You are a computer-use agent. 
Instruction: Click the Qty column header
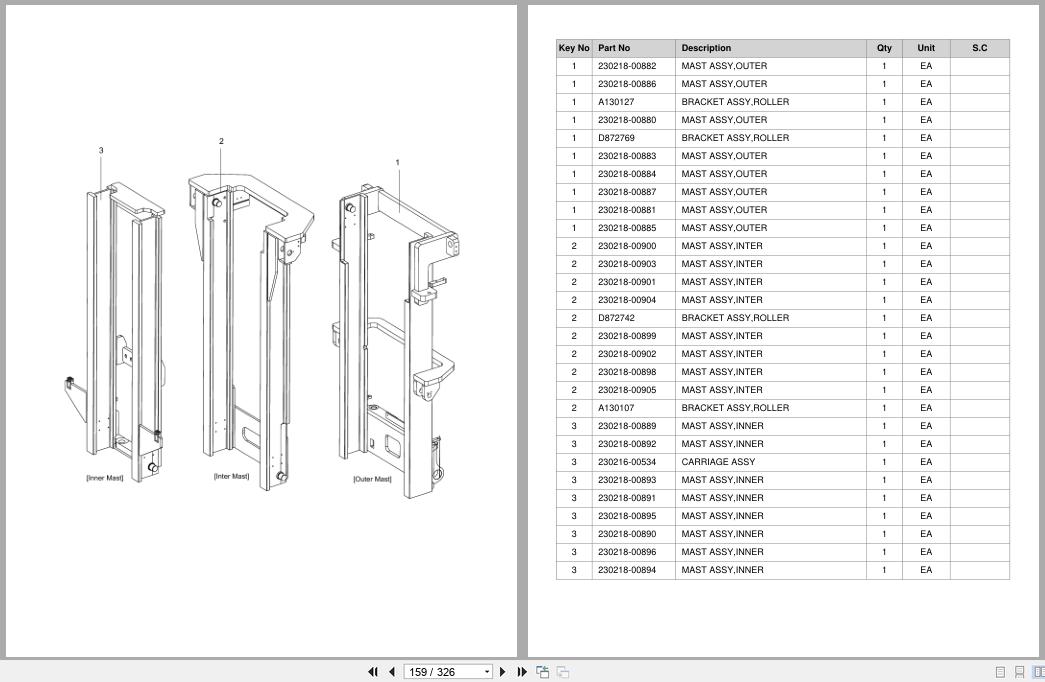[x=884, y=48]
